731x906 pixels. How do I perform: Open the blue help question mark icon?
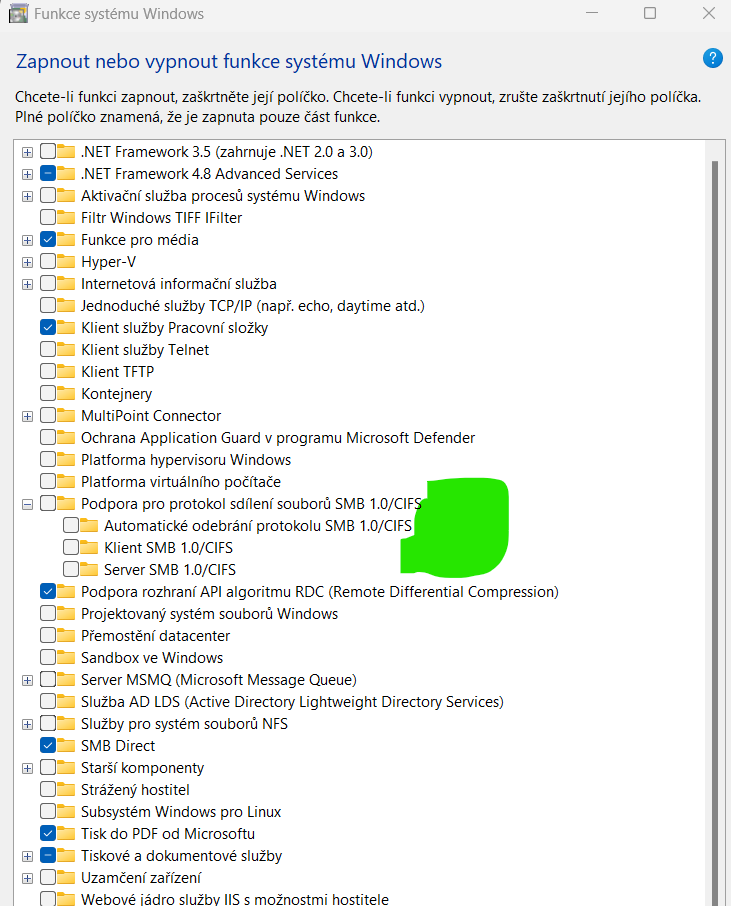point(713,58)
